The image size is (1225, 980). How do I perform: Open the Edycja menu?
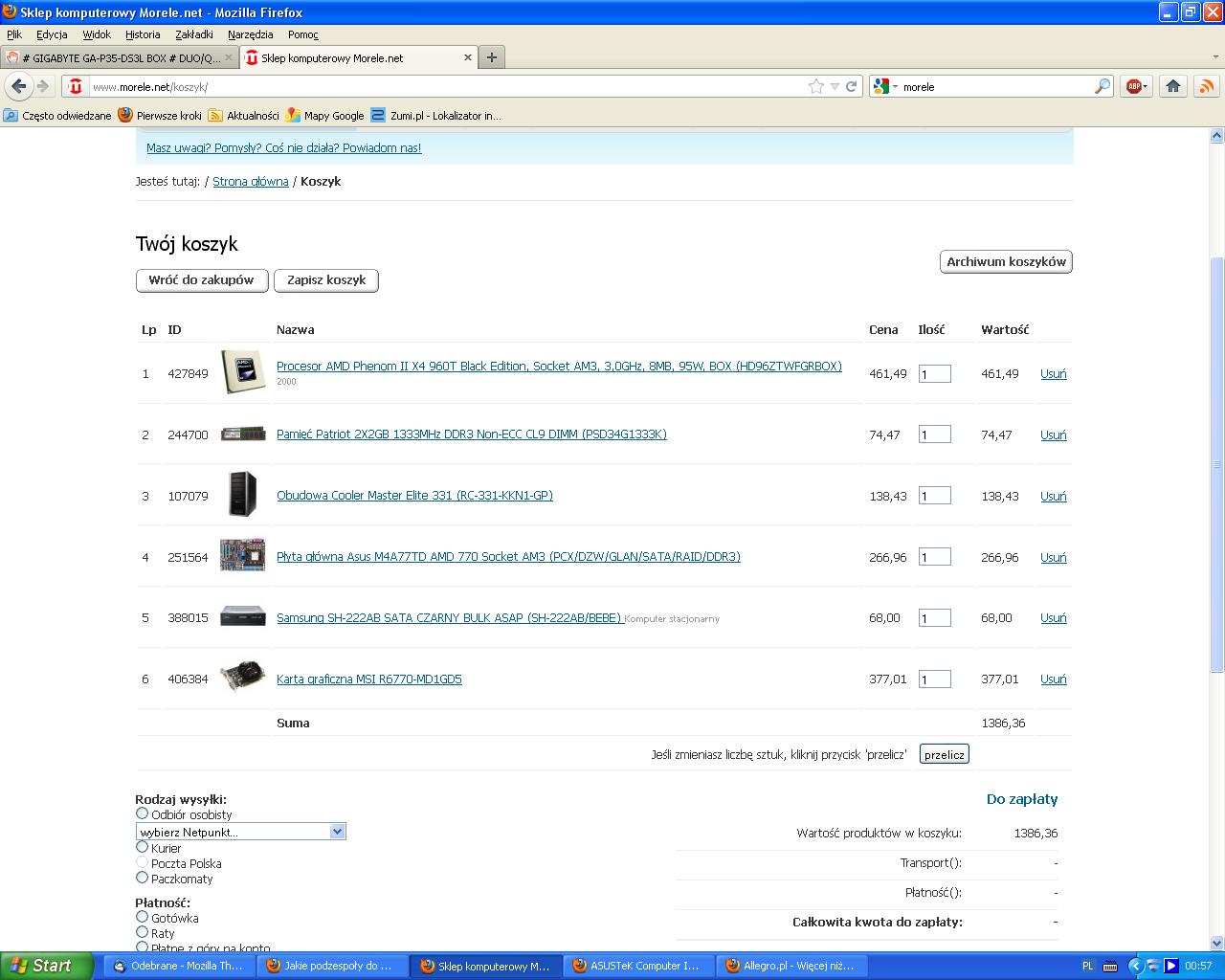(x=52, y=34)
